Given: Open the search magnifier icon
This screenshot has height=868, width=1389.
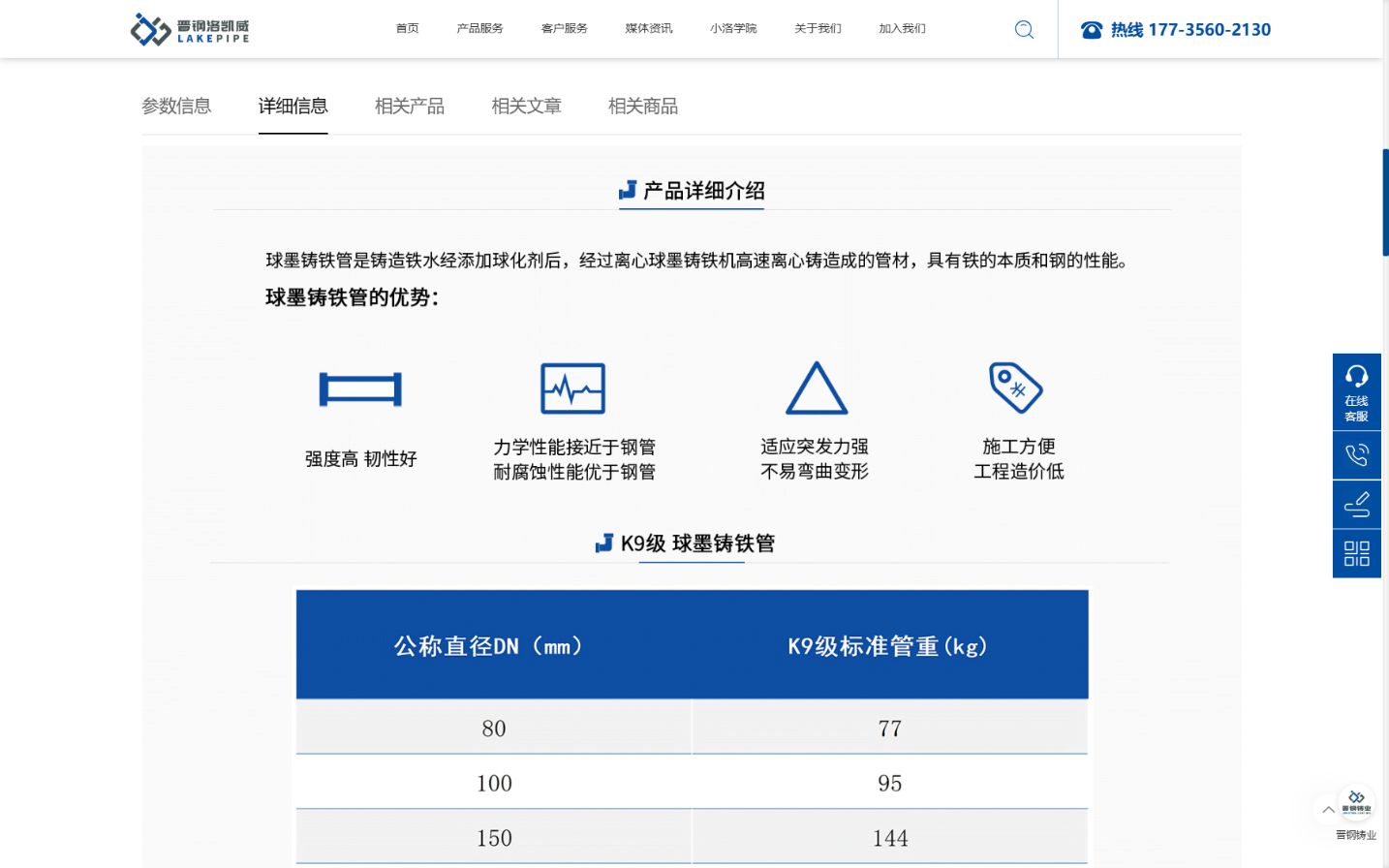Looking at the screenshot, I should [1024, 29].
